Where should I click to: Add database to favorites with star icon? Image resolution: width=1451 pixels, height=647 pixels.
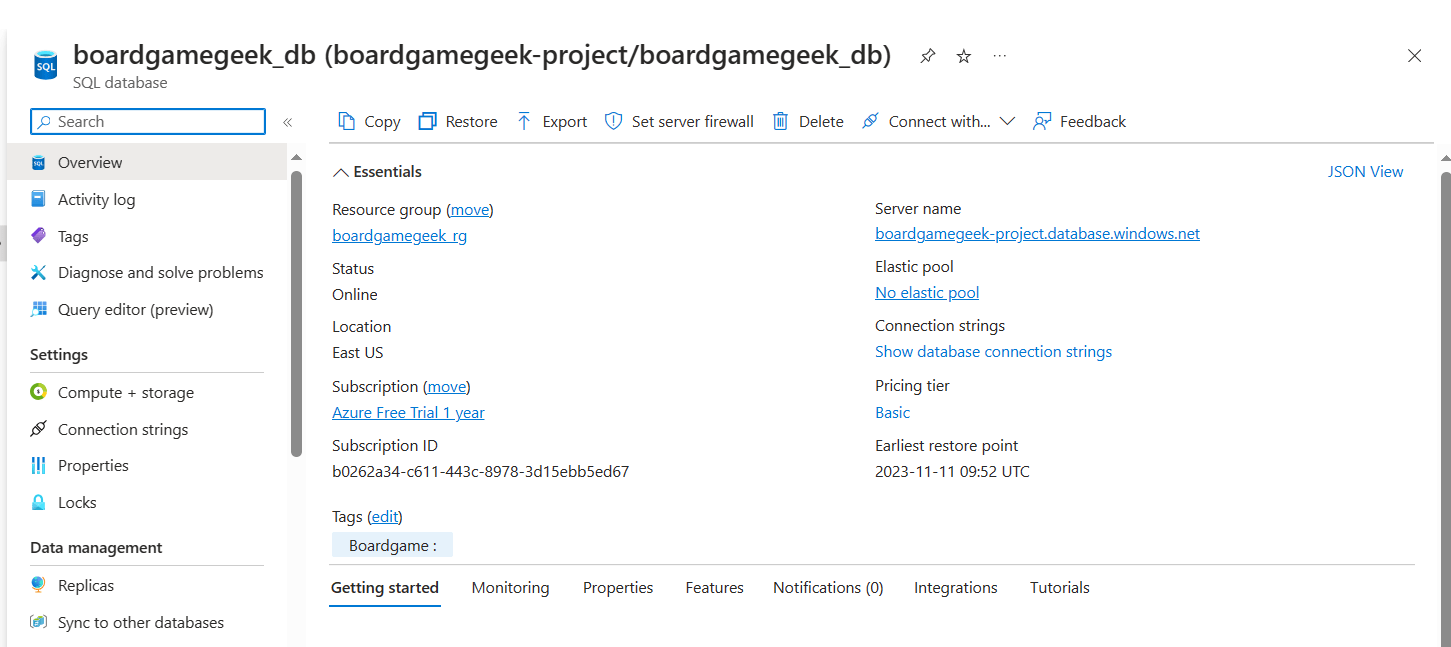click(x=964, y=56)
